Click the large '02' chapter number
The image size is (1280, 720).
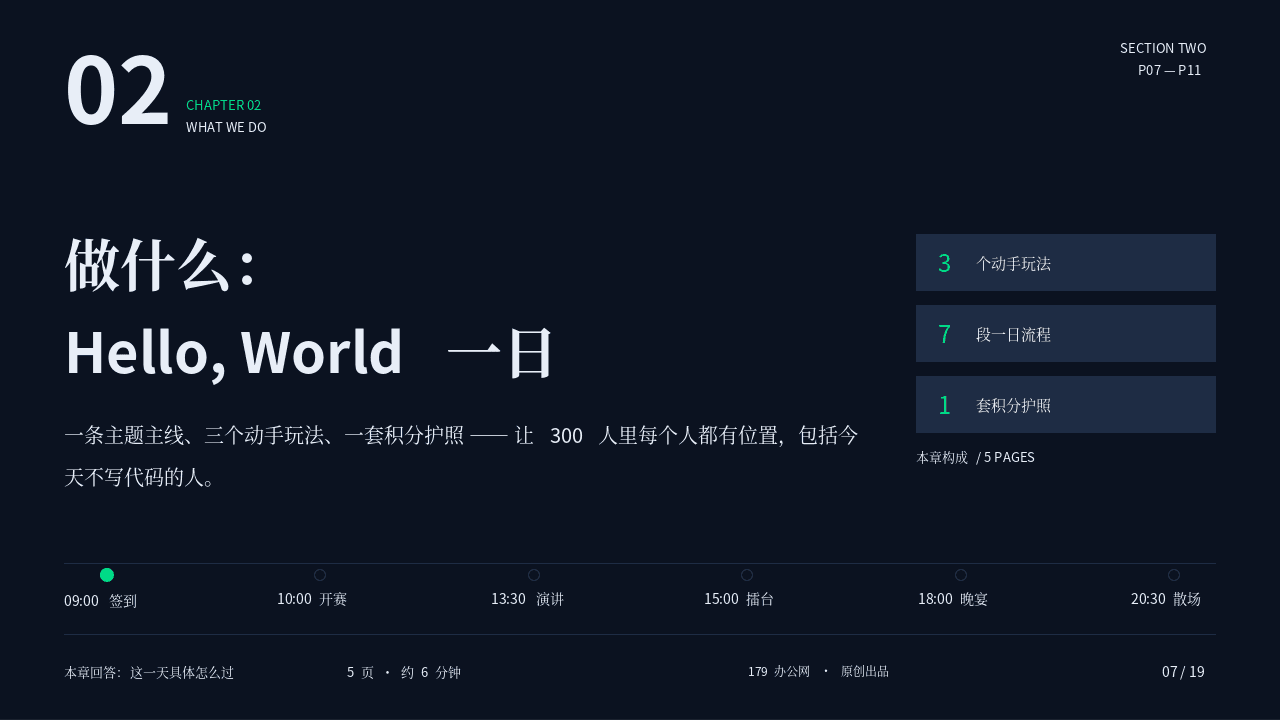[x=117, y=90]
